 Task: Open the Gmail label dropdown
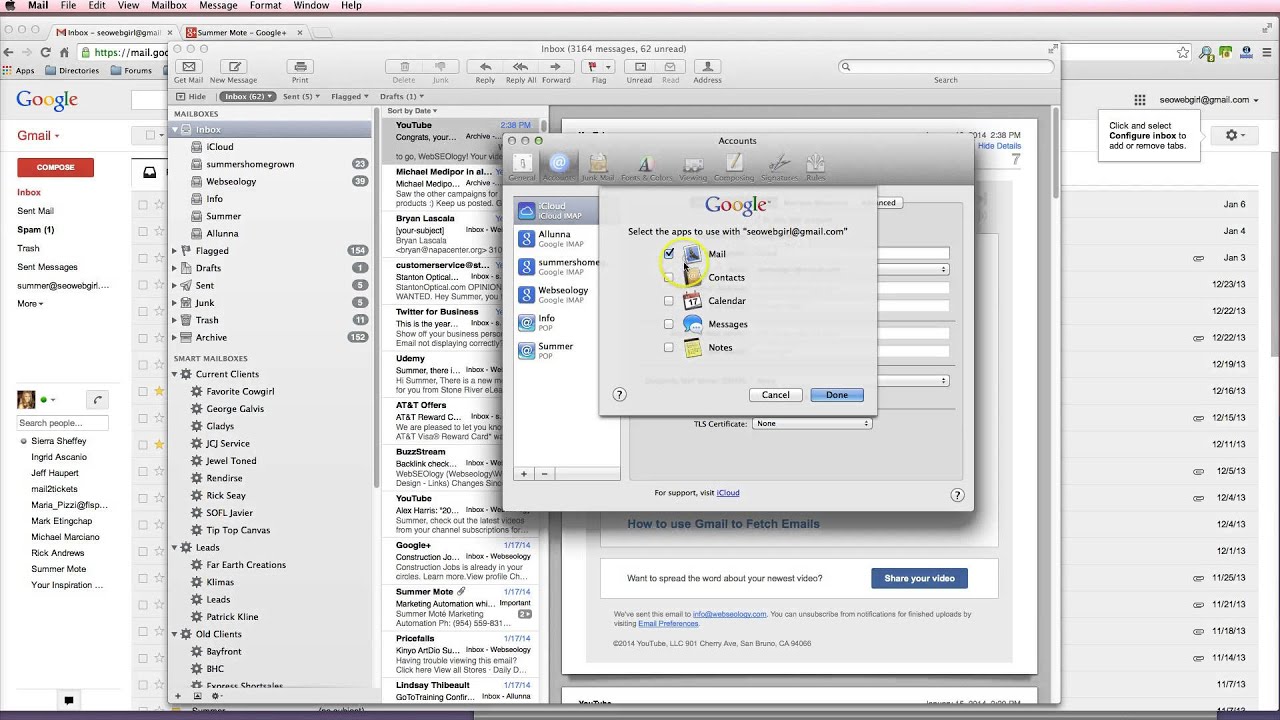pos(37,135)
